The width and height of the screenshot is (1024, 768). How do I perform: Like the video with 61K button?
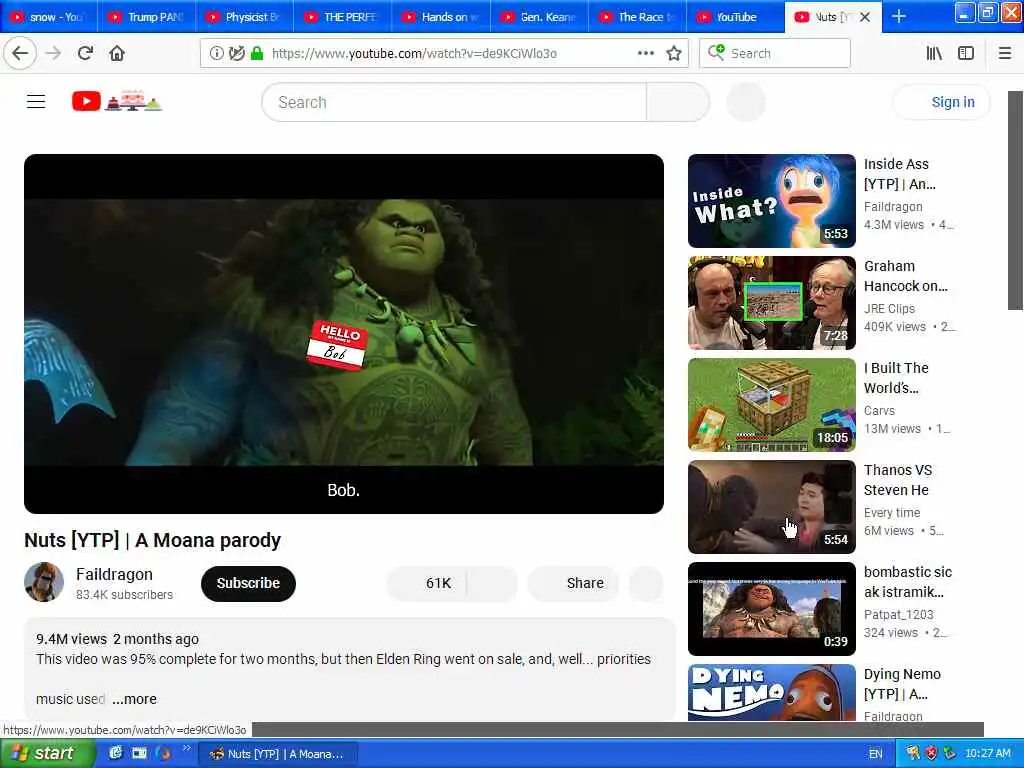click(426, 583)
